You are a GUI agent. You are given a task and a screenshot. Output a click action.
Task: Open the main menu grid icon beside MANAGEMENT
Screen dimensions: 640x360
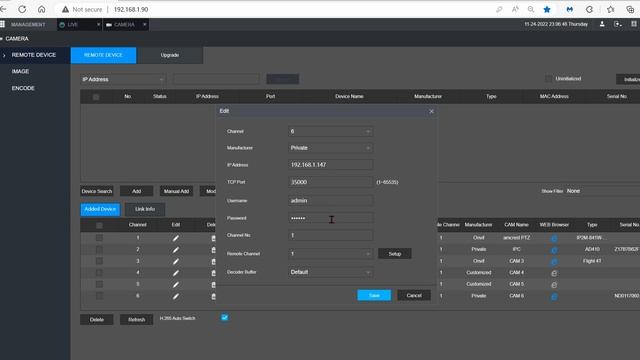[x=2, y=24]
